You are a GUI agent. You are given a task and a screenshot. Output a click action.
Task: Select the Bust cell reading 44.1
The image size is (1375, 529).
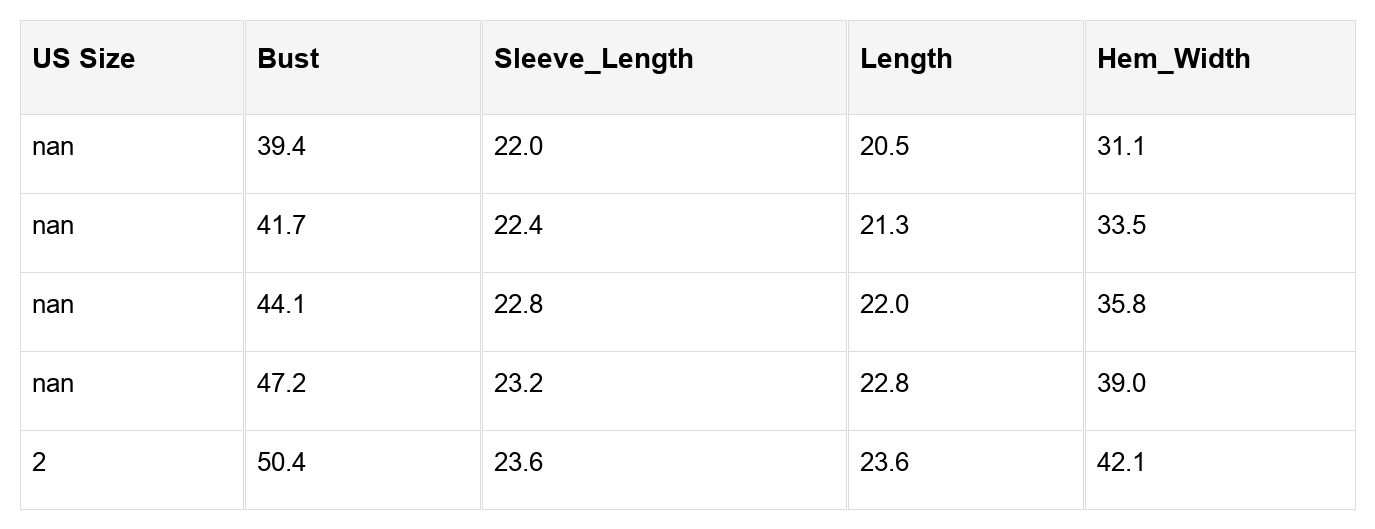pyautogui.click(x=281, y=305)
